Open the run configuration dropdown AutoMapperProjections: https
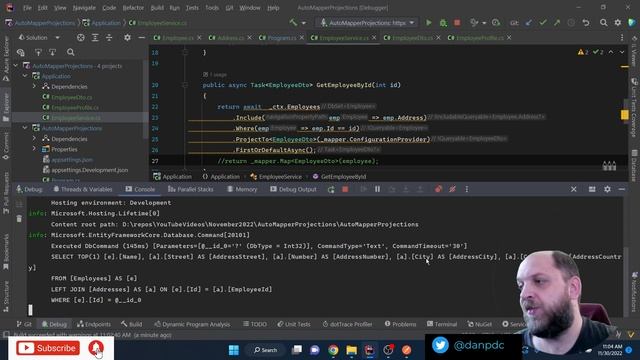The width and height of the screenshot is (640, 360). pos(367,23)
